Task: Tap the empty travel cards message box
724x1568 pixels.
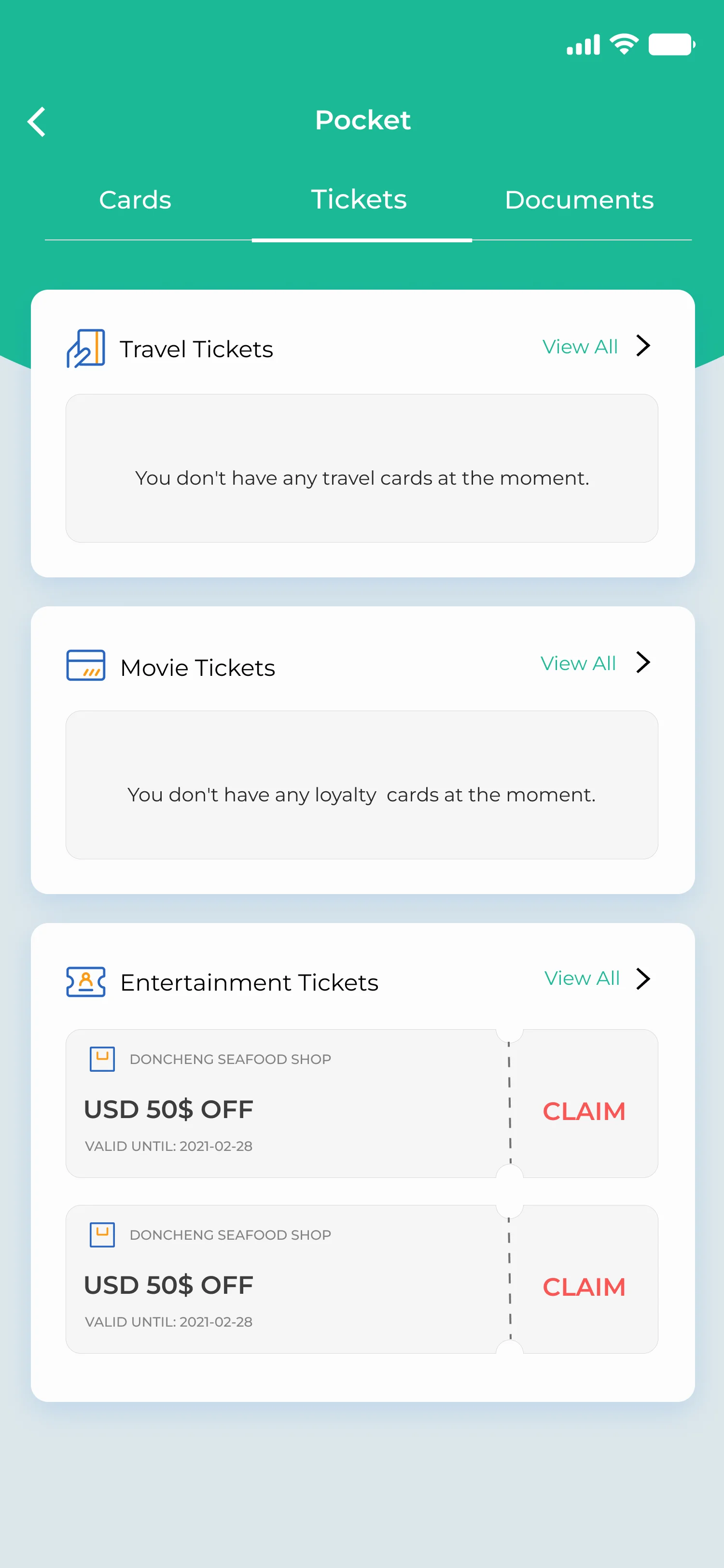Action: (x=362, y=468)
